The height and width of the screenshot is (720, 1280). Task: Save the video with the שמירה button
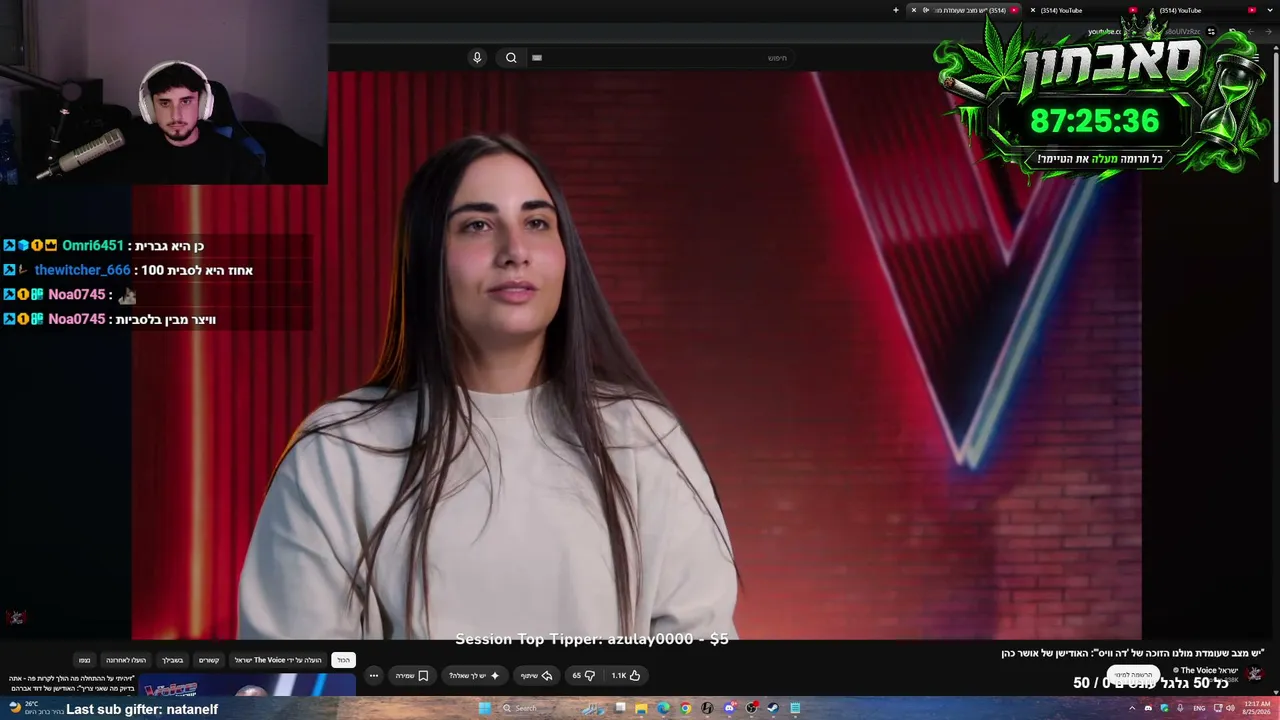click(x=412, y=676)
